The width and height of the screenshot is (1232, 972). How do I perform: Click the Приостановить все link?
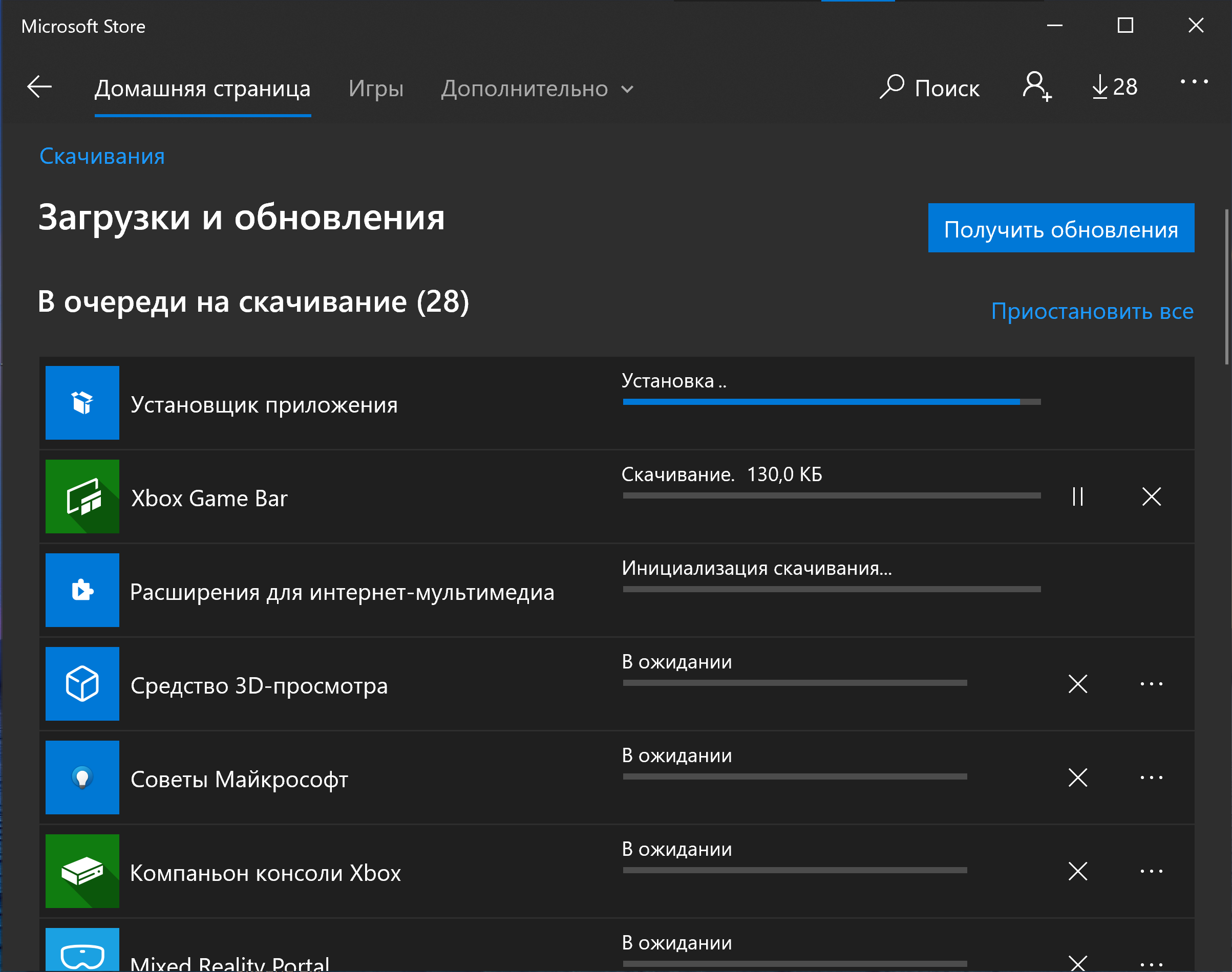(x=1093, y=311)
